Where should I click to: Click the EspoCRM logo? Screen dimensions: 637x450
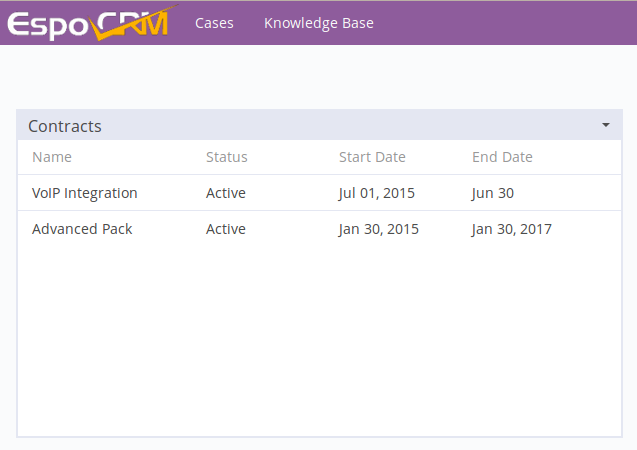93,24
